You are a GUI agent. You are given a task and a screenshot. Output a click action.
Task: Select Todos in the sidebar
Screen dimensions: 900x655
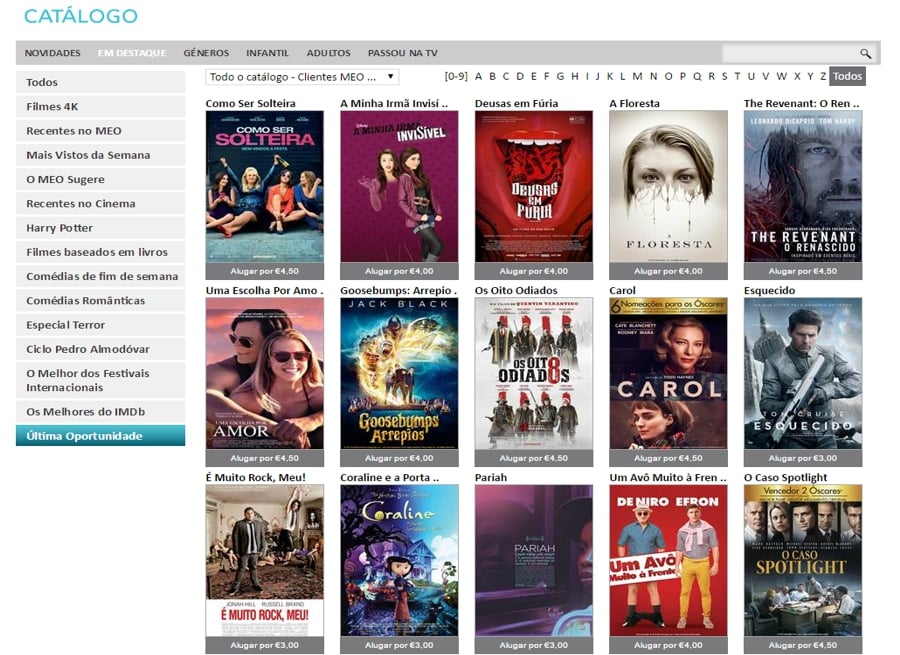pyautogui.click(x=100, y=82)
